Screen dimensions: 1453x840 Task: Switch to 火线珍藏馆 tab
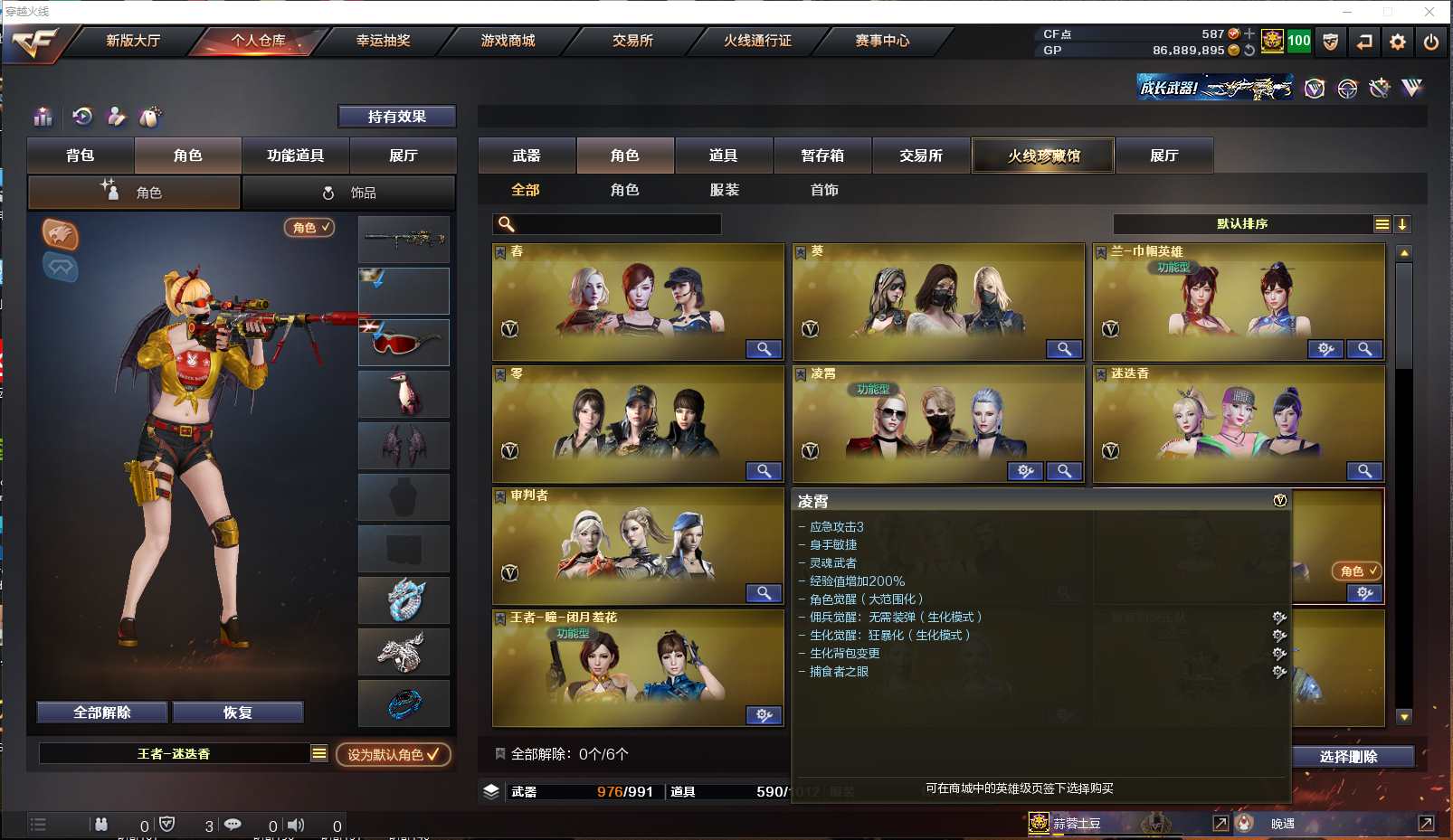click(1043, 156)
